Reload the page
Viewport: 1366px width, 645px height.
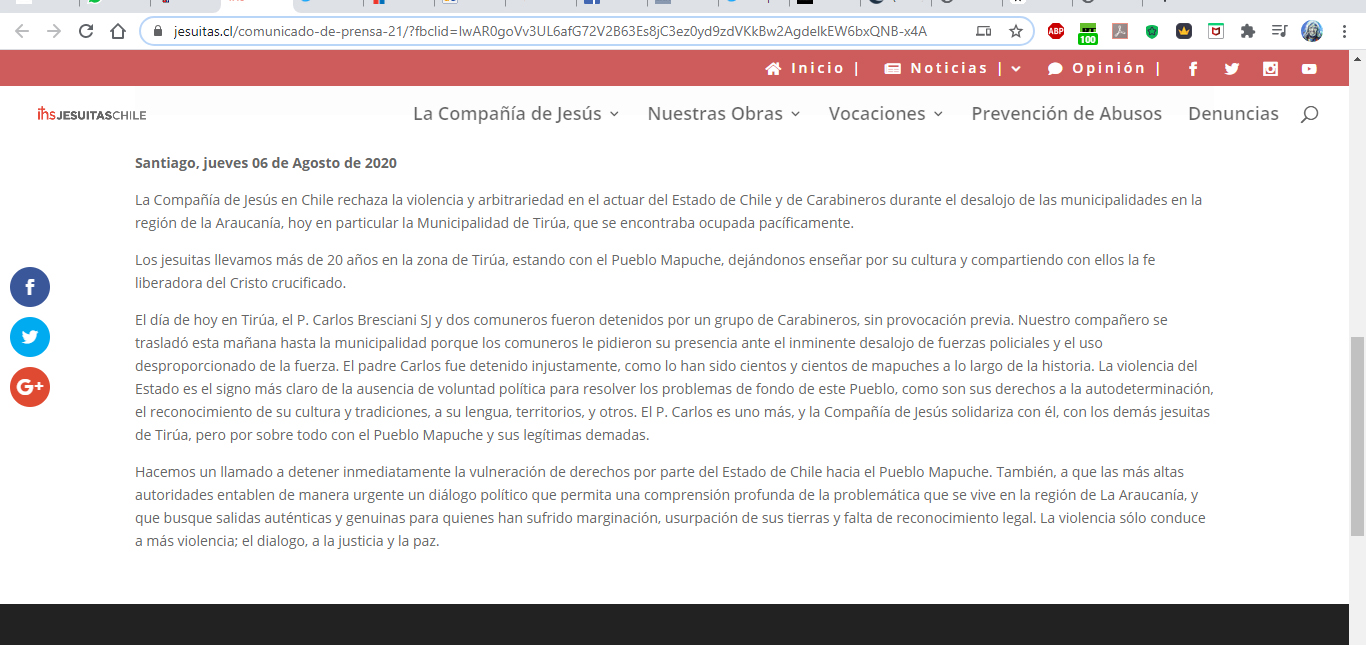coord(86,31)
